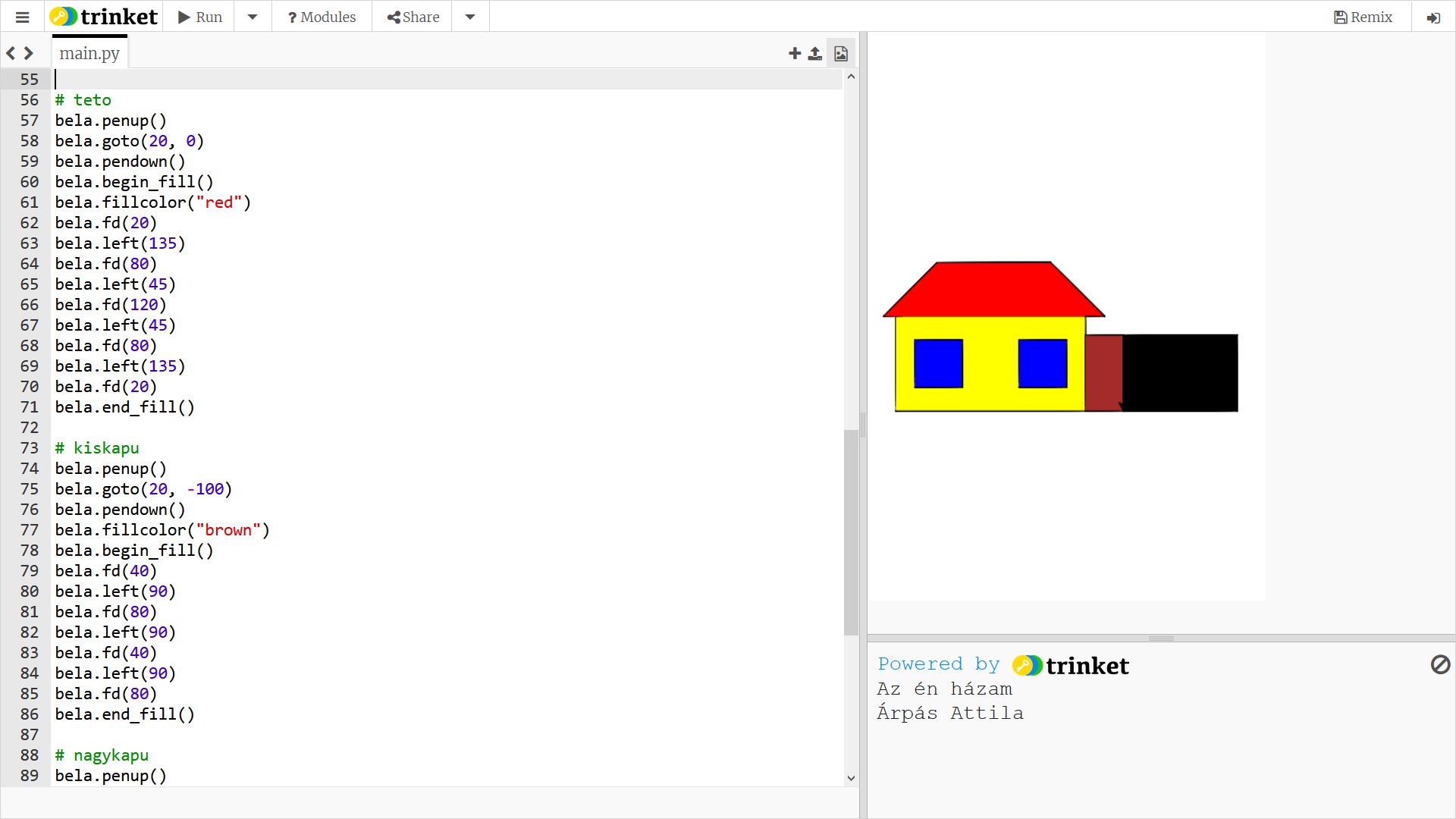Go to the previous file tab using the left chevron
The height and width of the screenshot is (819, 1456).
click(11, 53)
